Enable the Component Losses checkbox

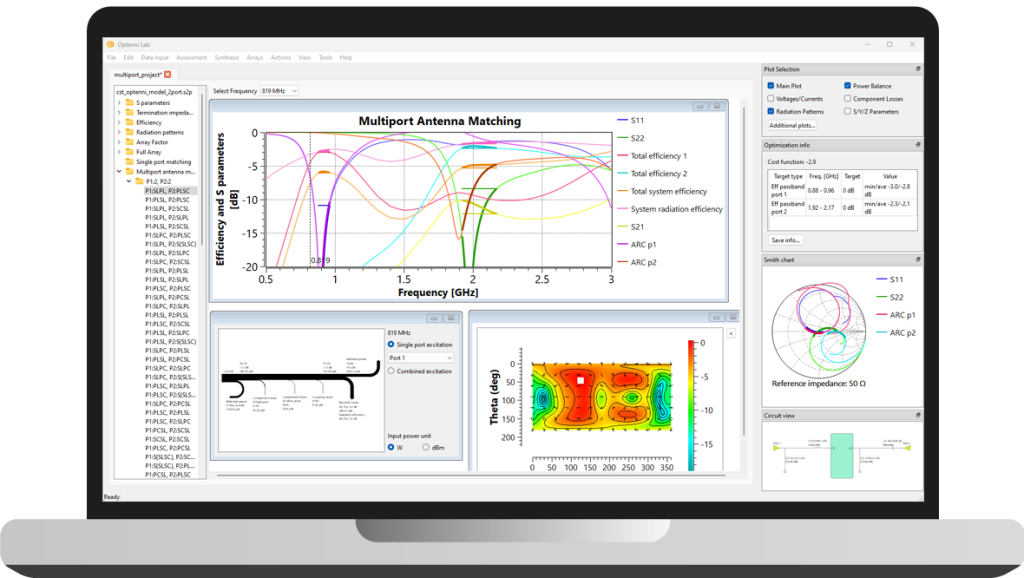[847, 99]
